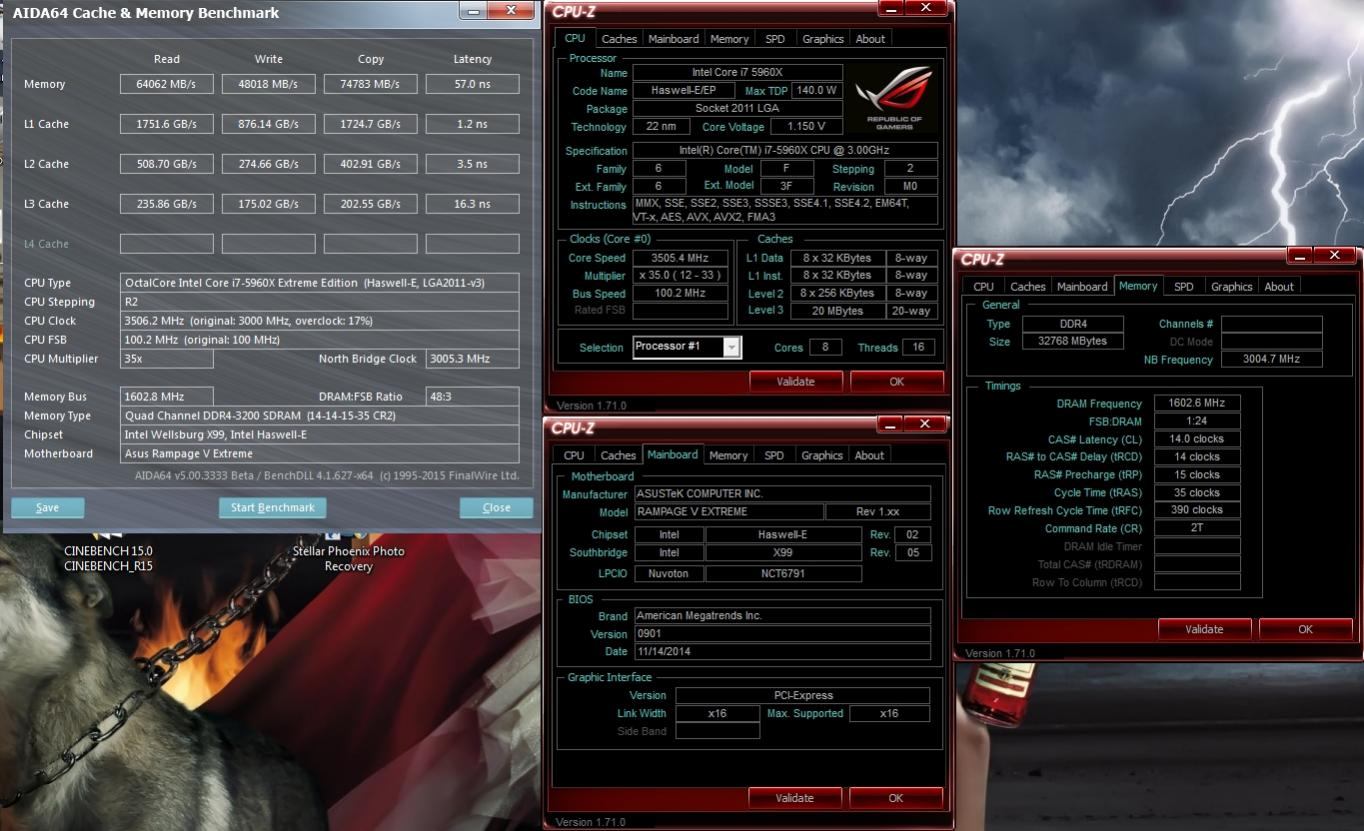The width and height of the screenshot is (1364, 831).
Task: Open Mainboard tab in top CPU-Z window
Action: (x=673, y=39)
